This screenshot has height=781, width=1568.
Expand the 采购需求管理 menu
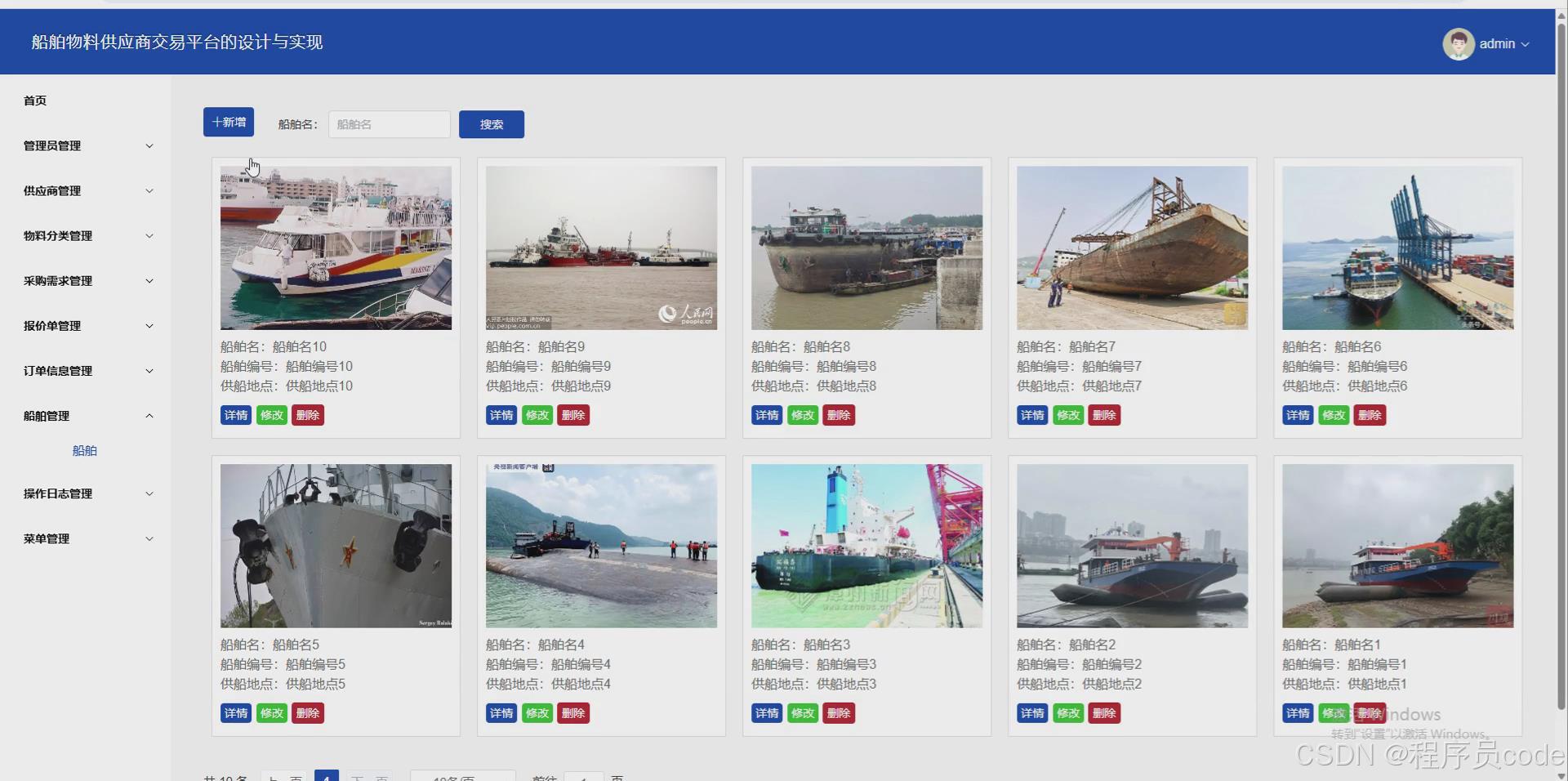point(87,280)
